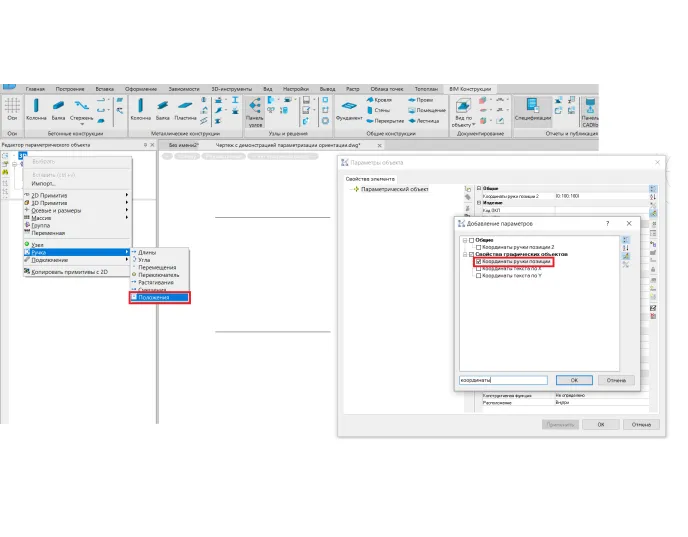Click the Свойства элемента tab
Viewport: 688px width, 537px height.
[x=370, y=179]
